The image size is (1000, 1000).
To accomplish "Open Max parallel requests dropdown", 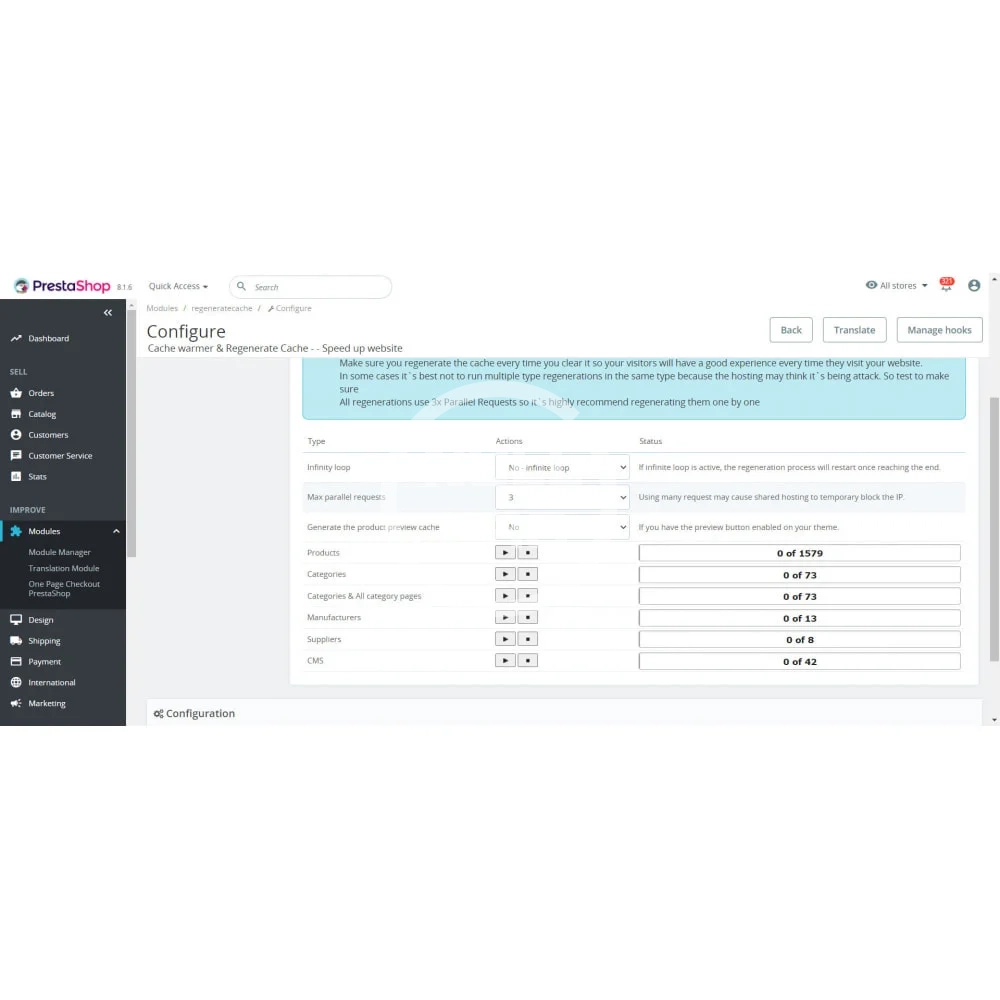I will [x=562, y=497].
